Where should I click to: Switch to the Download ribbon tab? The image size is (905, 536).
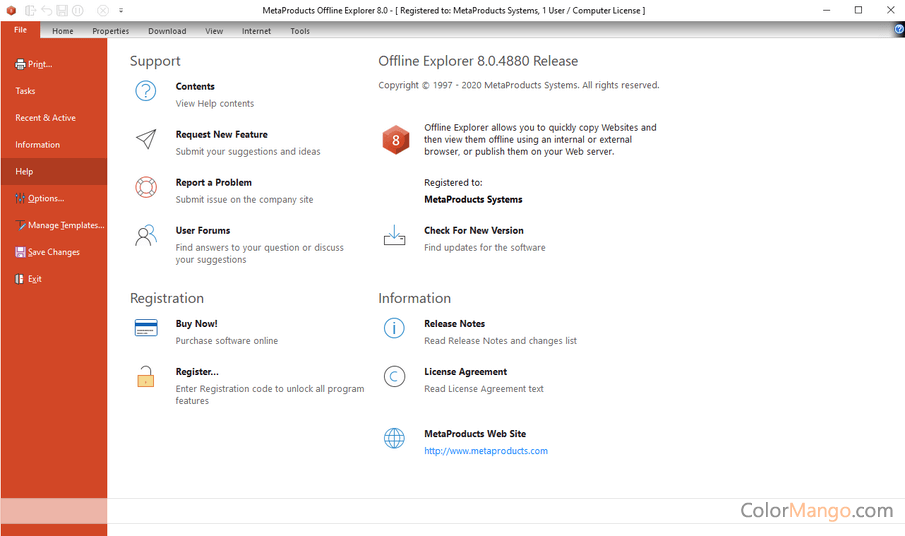tap(167, 31)
